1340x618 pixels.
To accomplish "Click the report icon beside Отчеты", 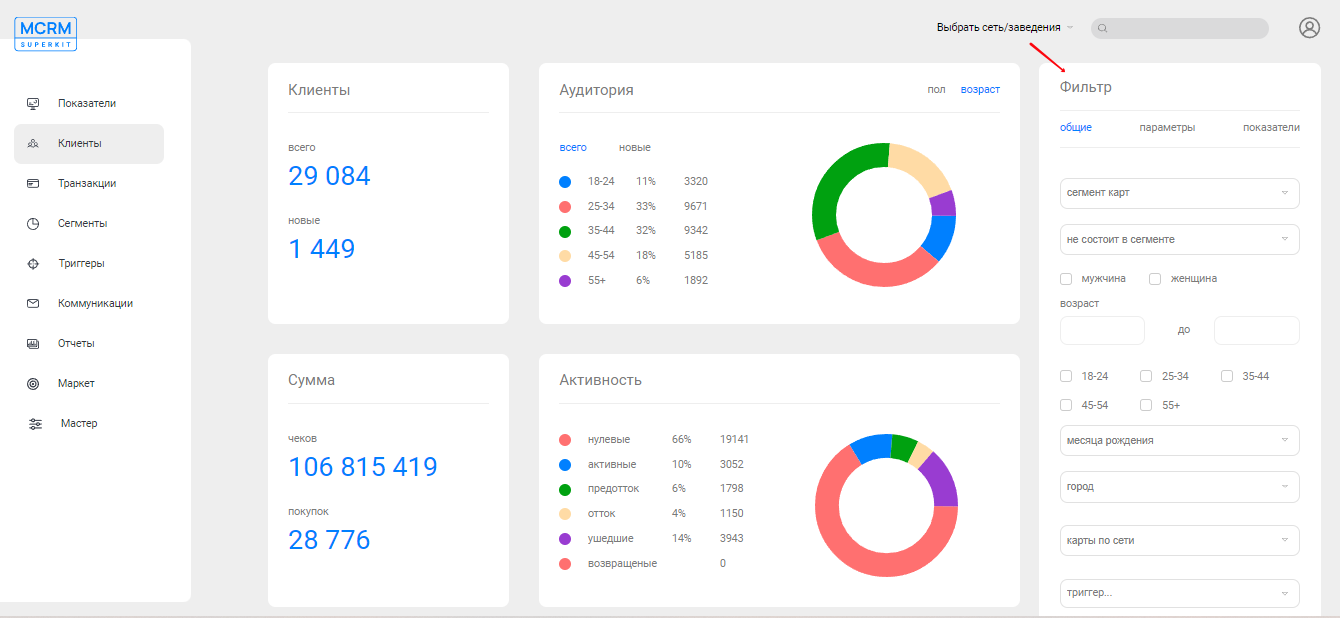I will pyautogui.click(x=33, y=343).
